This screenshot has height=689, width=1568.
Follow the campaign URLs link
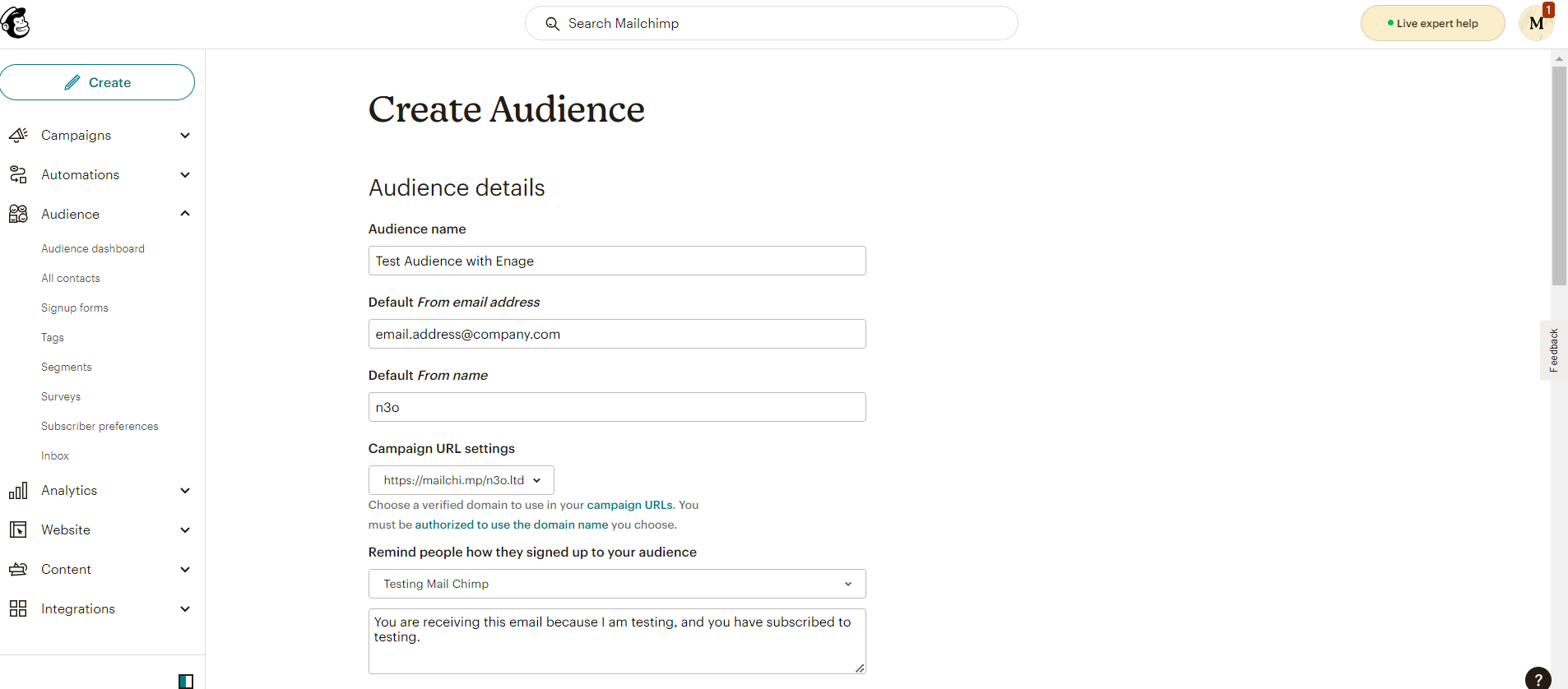(629, 505)
